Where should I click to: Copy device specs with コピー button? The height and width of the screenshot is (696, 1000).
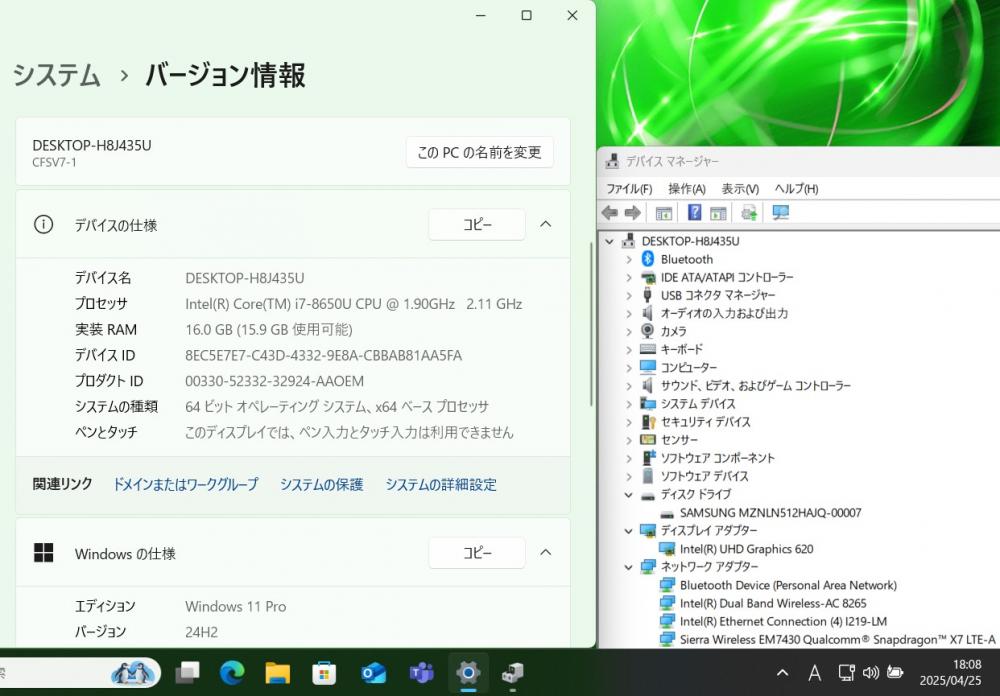click(477, 225)
